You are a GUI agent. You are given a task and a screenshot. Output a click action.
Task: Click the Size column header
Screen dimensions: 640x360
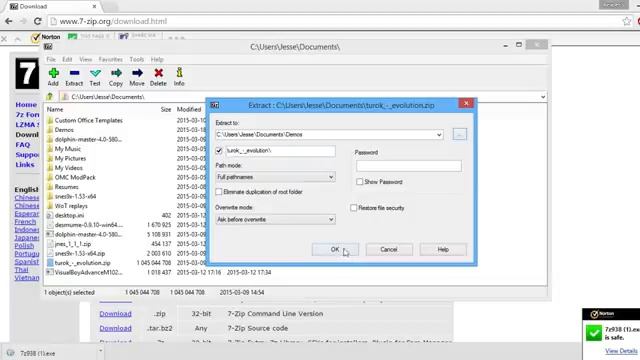click(166, 109)
